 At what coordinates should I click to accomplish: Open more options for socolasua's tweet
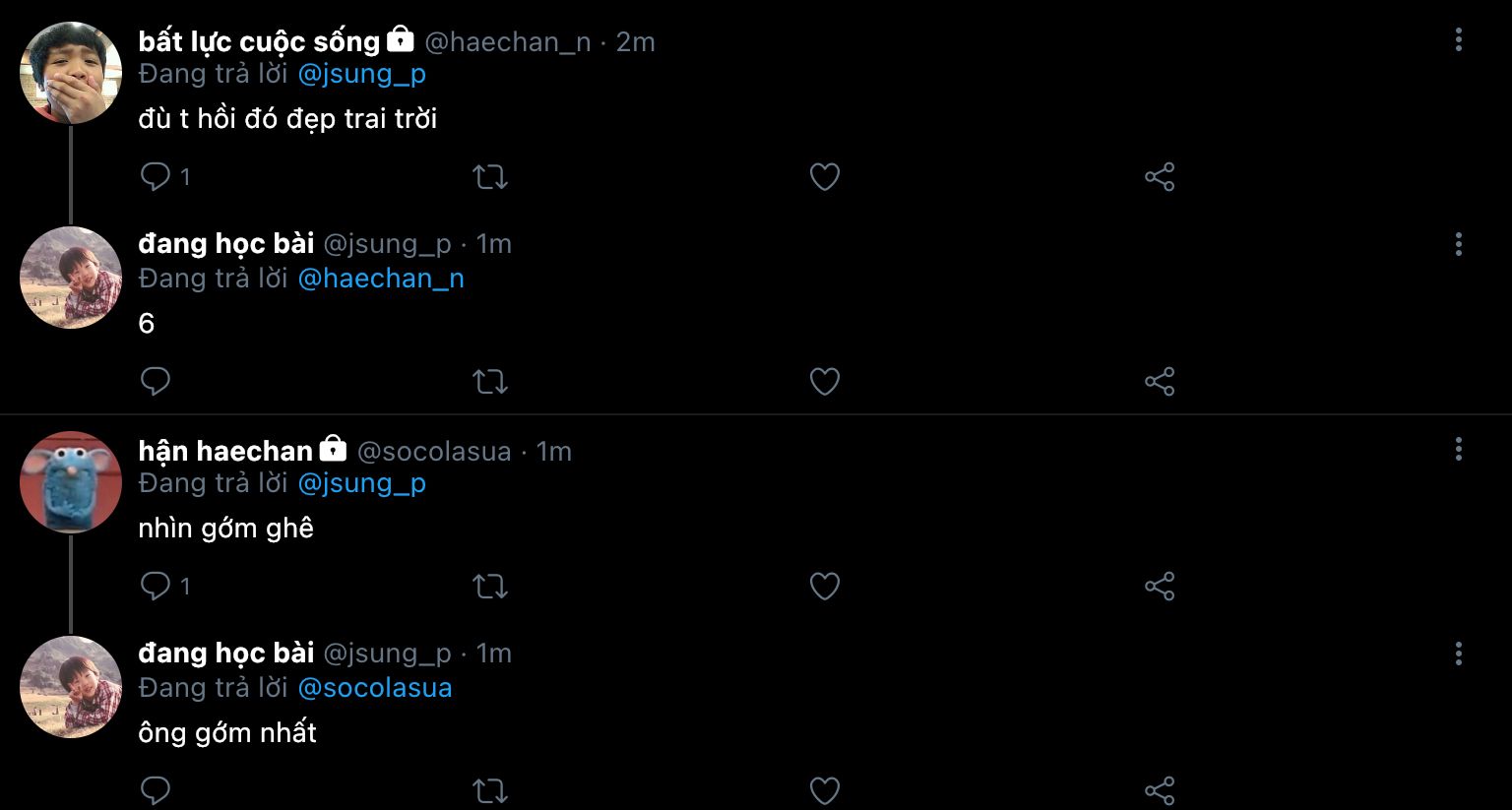pos(1458,450)
